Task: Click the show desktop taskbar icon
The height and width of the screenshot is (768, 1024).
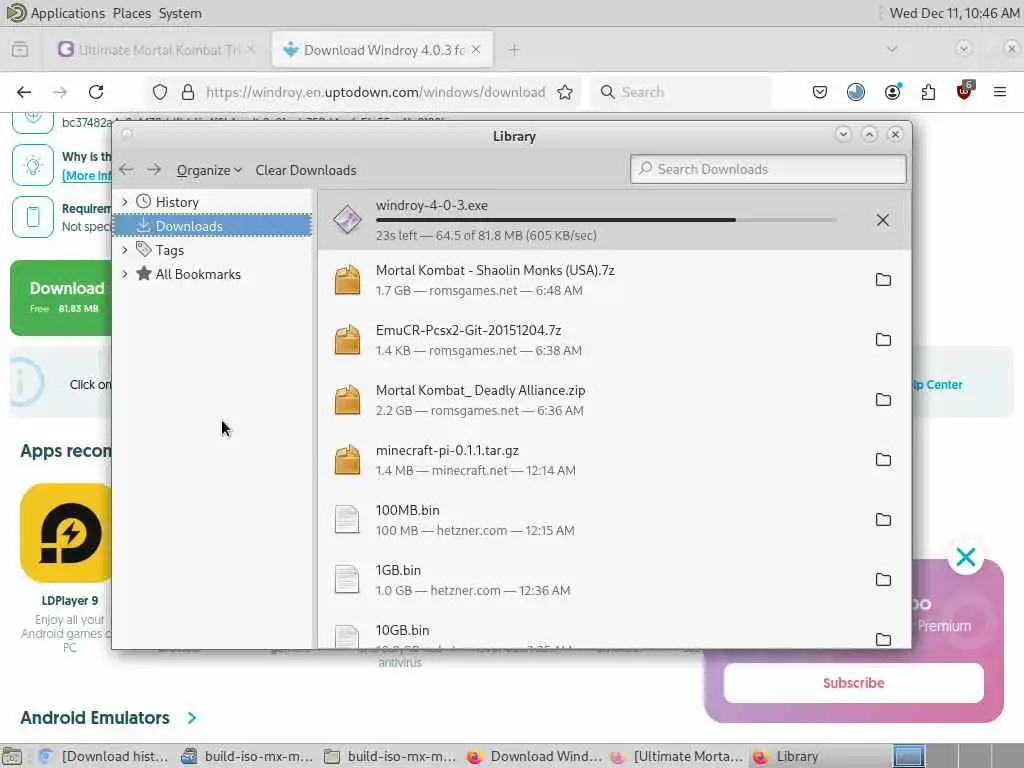Action: pos(12,756)
